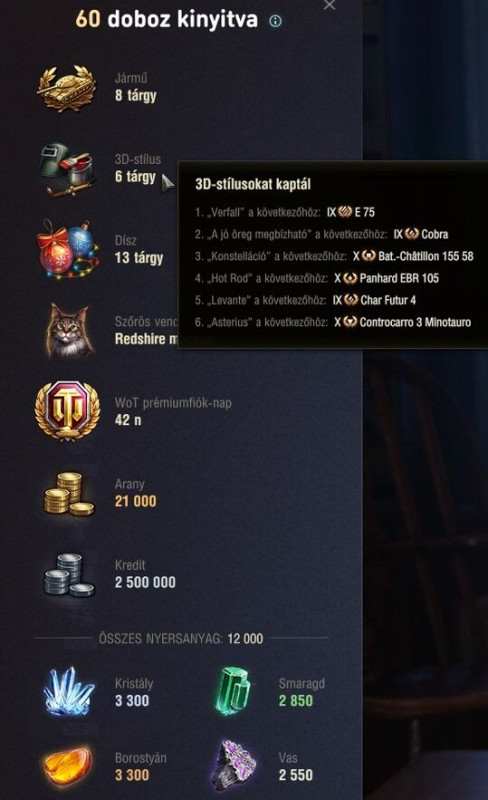Screen dimensions: 488x800
Task: Click the Redshire cat portrait icon
Action: [68, 330]
